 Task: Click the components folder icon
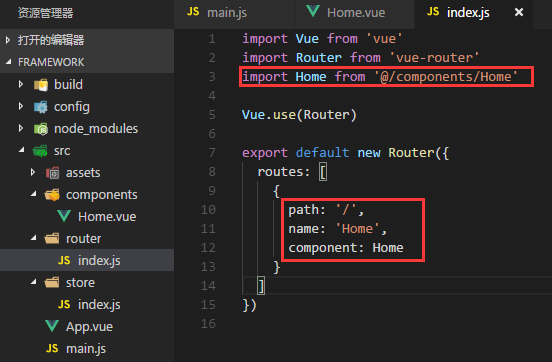click(52, 195)
